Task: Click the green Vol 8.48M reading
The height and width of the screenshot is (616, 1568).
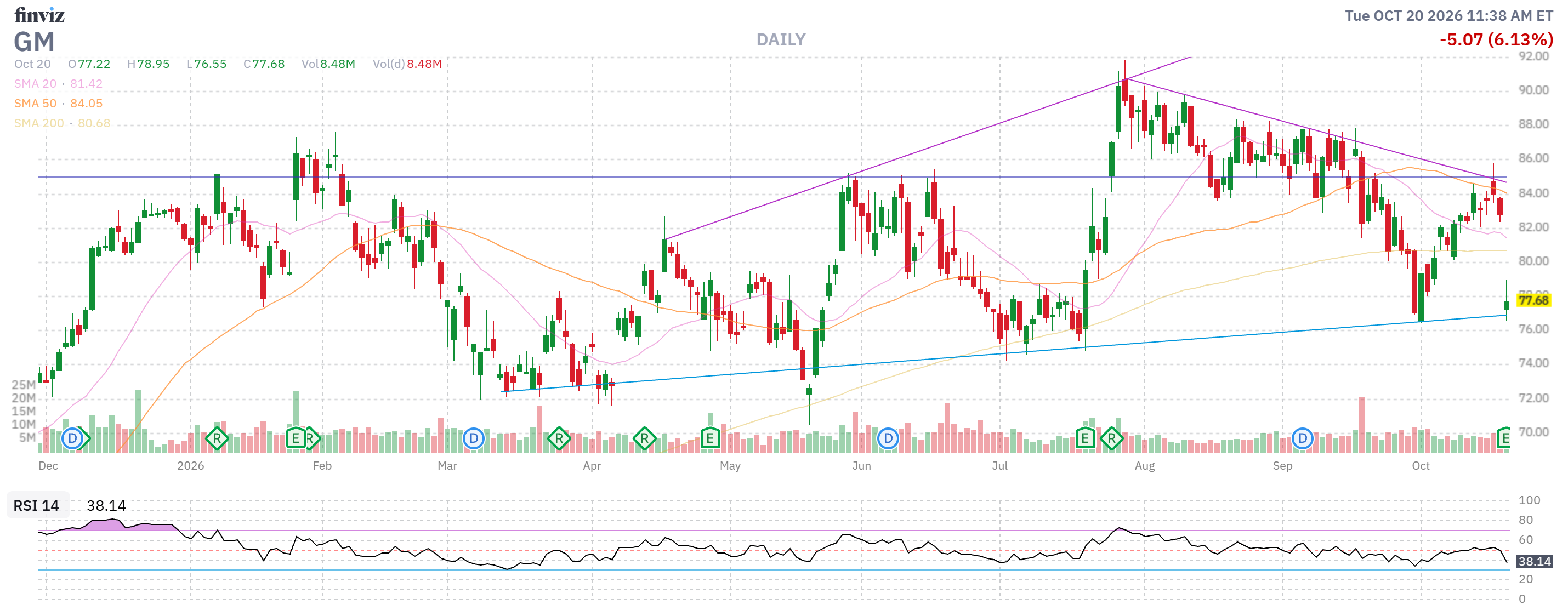Action: (328, 64)
